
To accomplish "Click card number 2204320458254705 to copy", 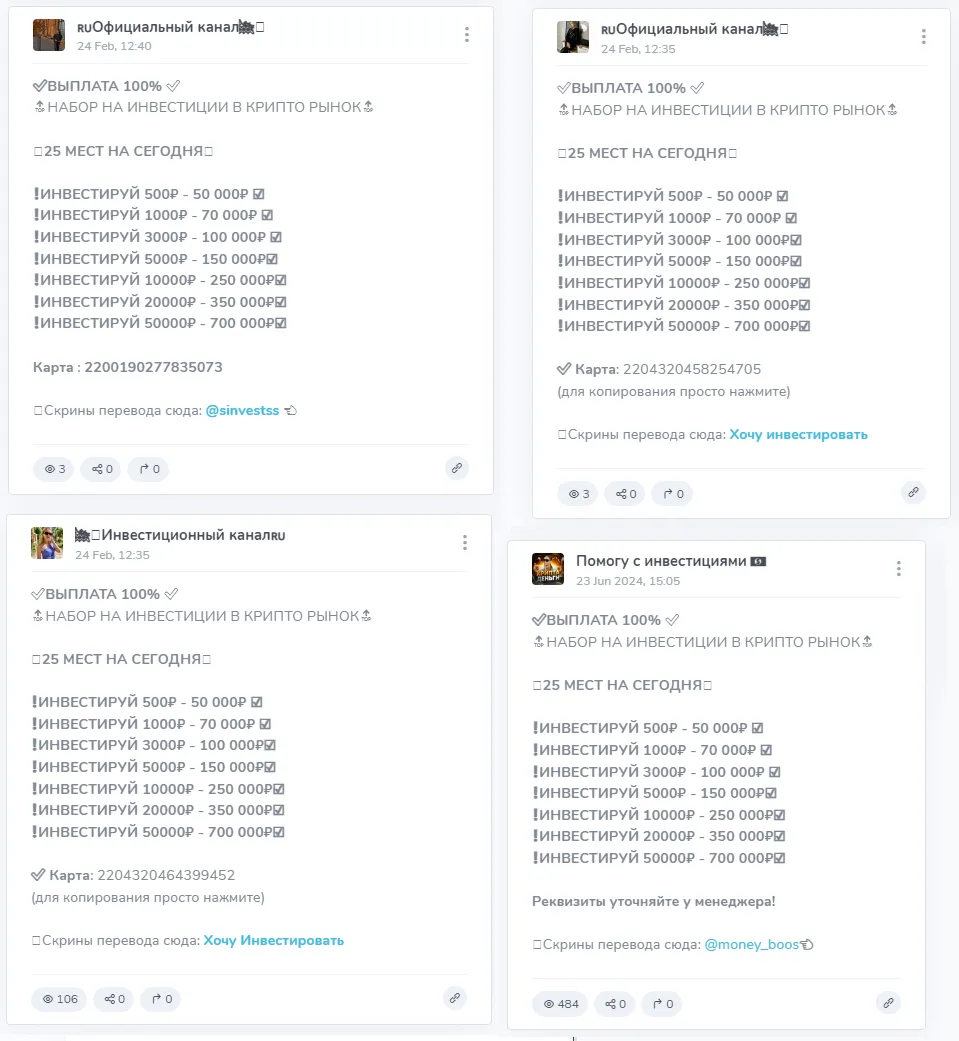I will (692, 369).
